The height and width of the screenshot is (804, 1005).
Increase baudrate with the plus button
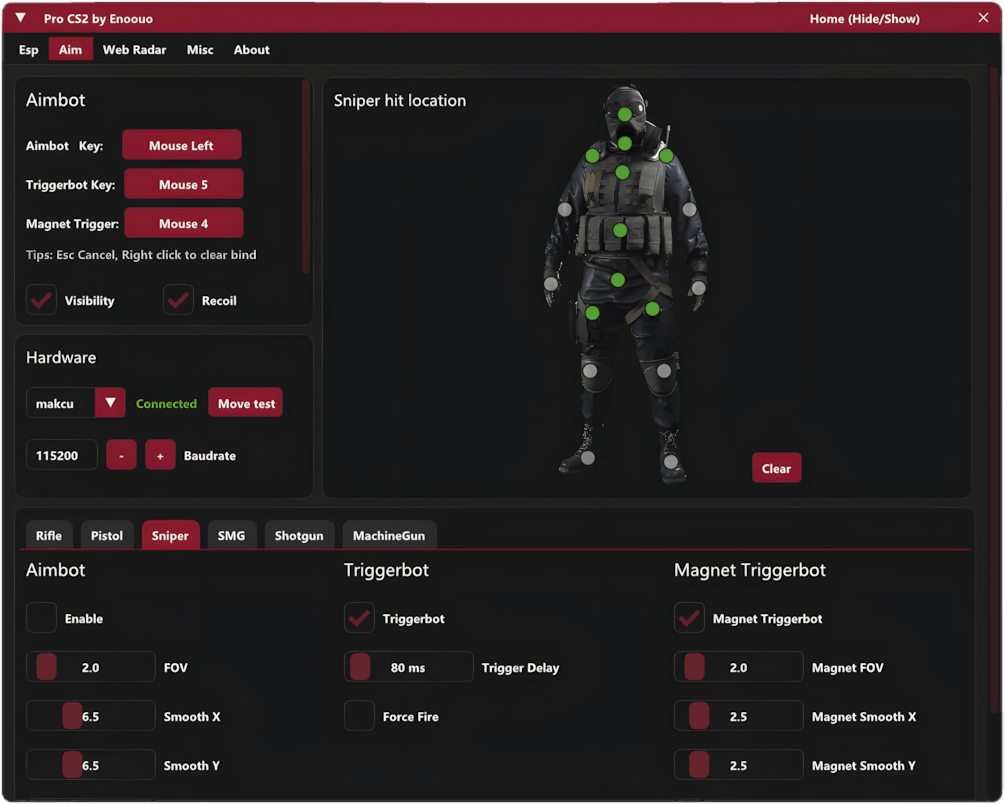click(x=160, y=455)
